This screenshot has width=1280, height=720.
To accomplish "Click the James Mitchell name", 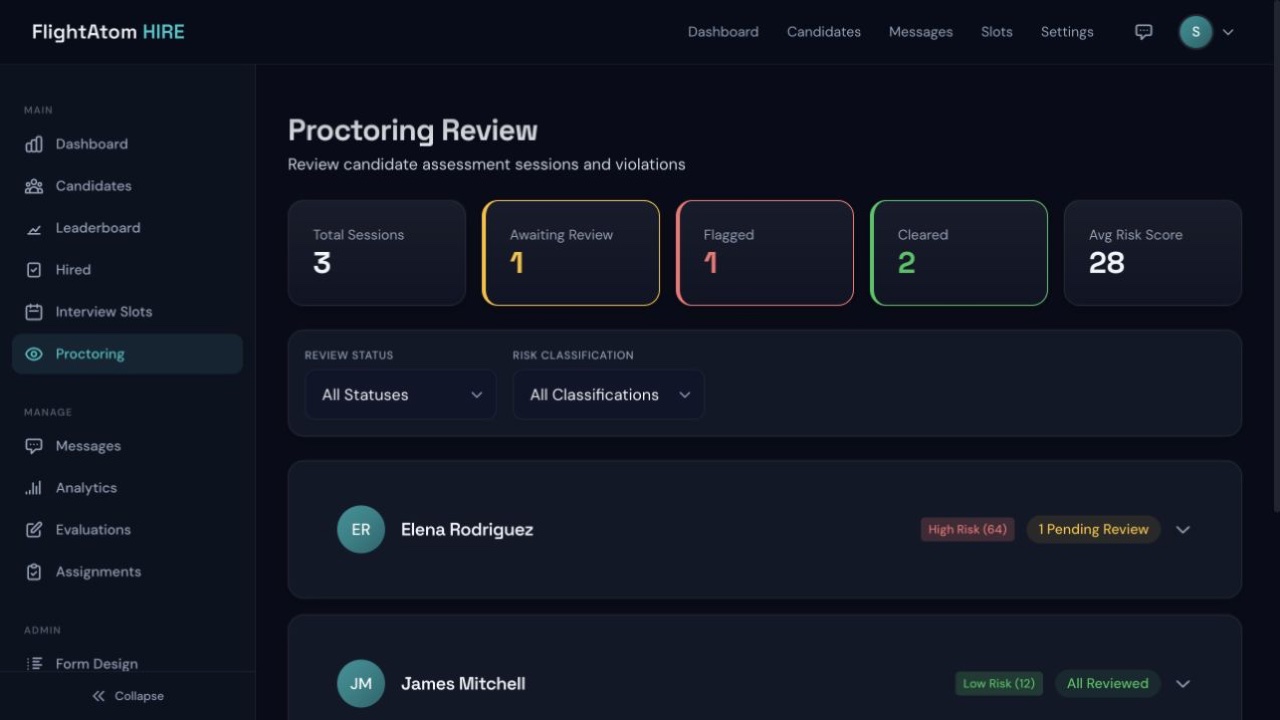I will [x=463, y=684].
